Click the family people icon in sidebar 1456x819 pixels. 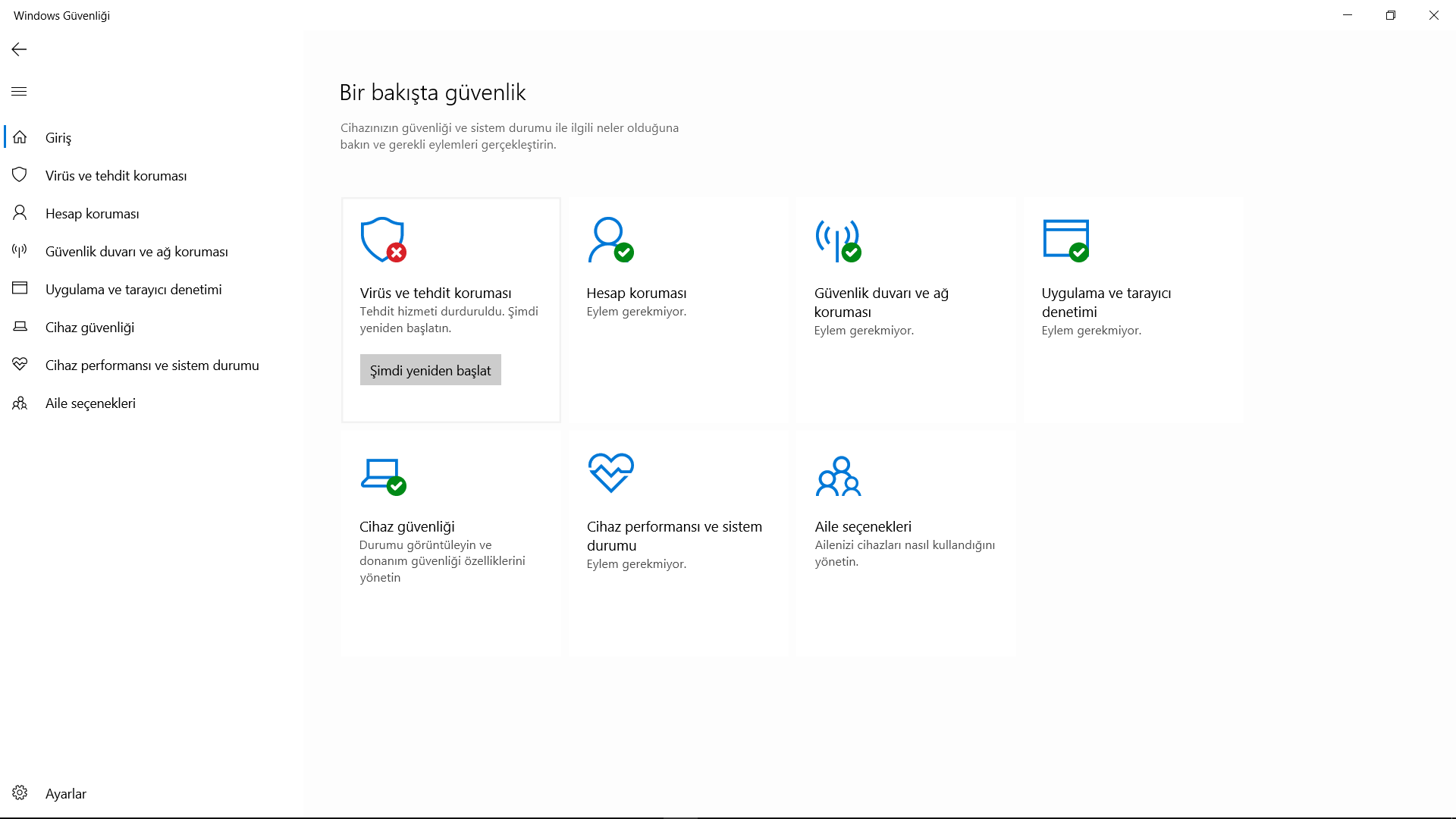(20, 403)
